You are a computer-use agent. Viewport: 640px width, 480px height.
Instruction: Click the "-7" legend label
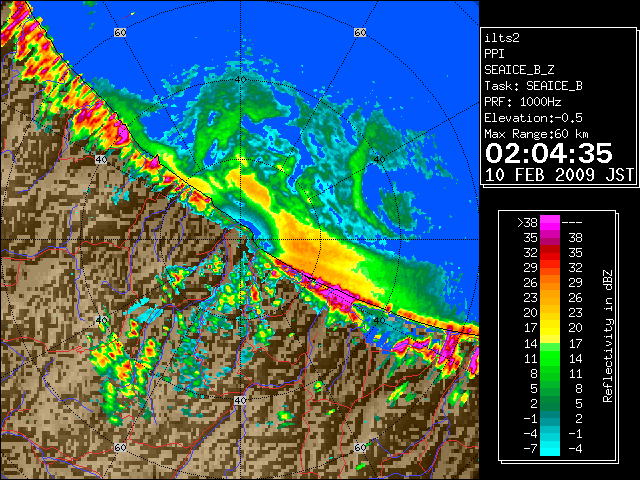530,449
